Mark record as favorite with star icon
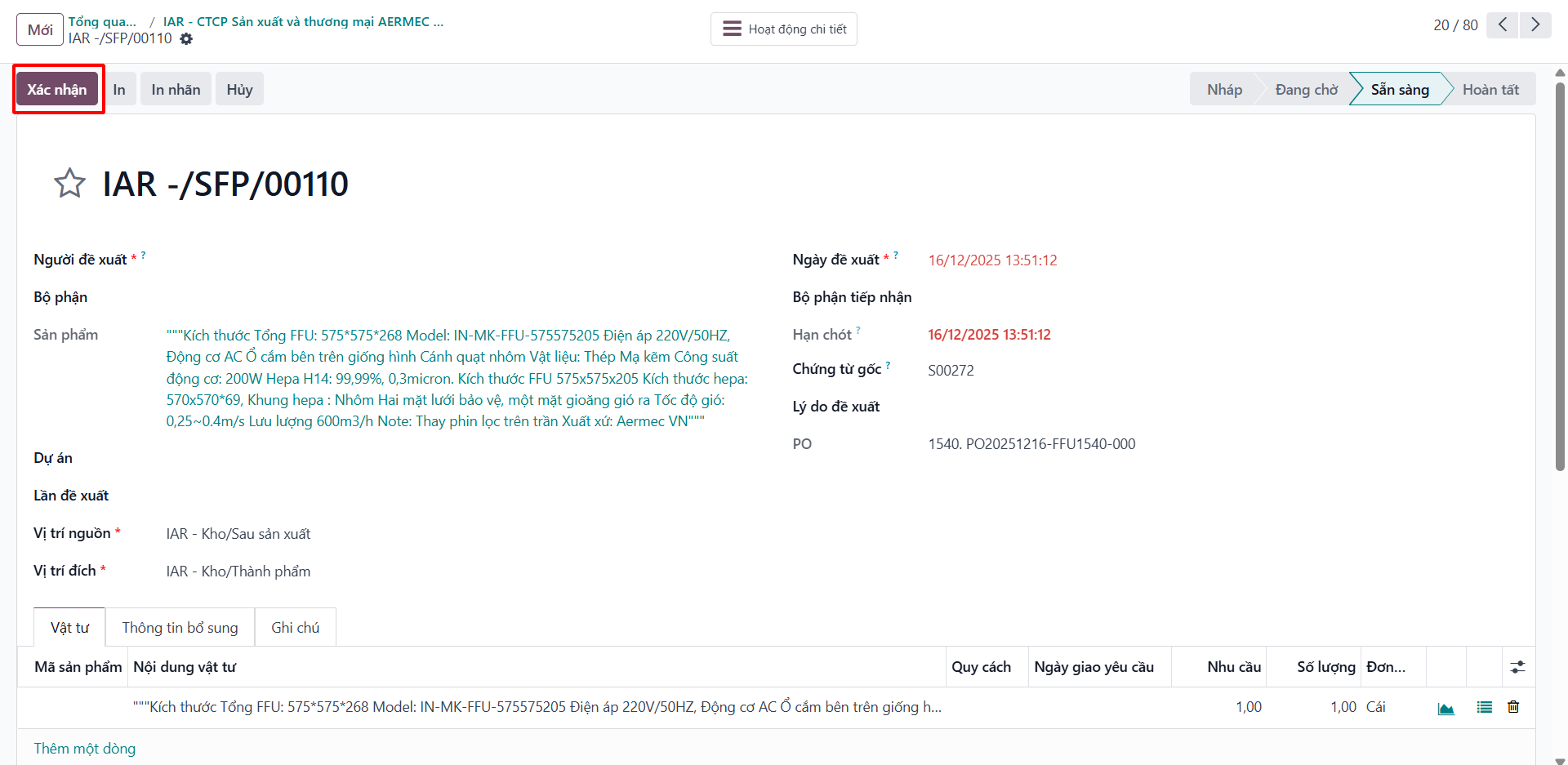The height and width of the screenshot is (765, 1568). (69, 184)
